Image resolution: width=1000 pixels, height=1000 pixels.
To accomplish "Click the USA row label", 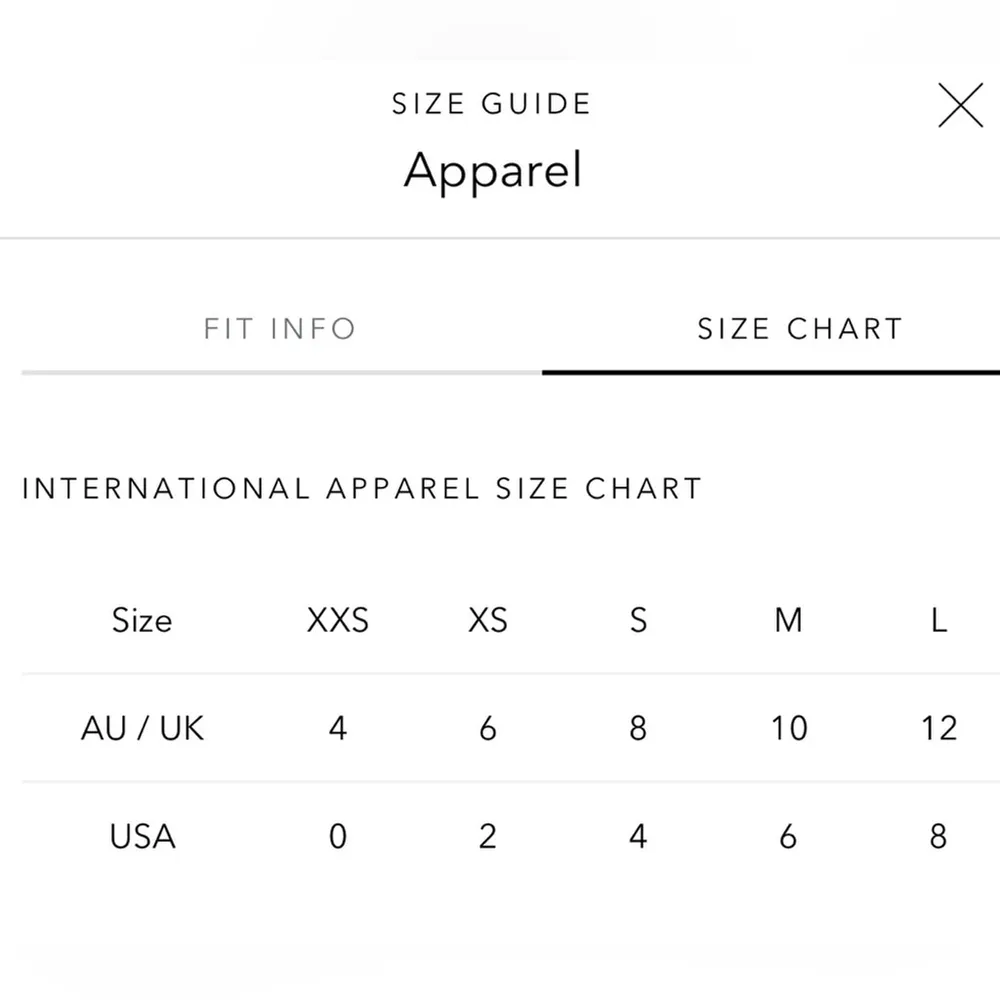I will [x=142, y=836].
